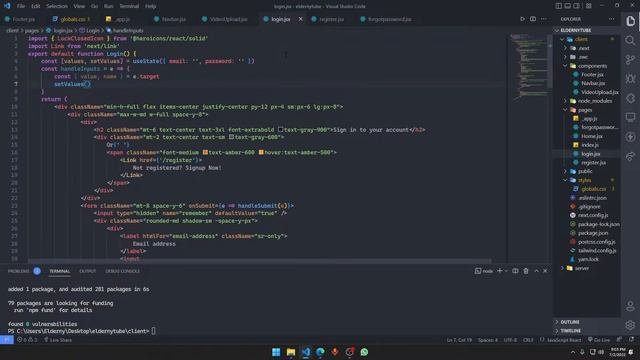Open the text-gray-900 color swatch

coord(280,129)
